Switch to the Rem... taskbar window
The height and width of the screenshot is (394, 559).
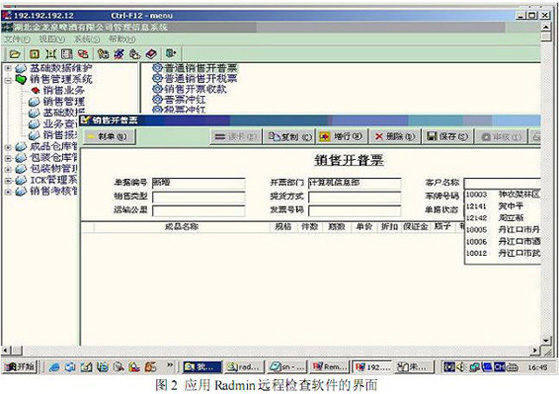coord(330,367)
